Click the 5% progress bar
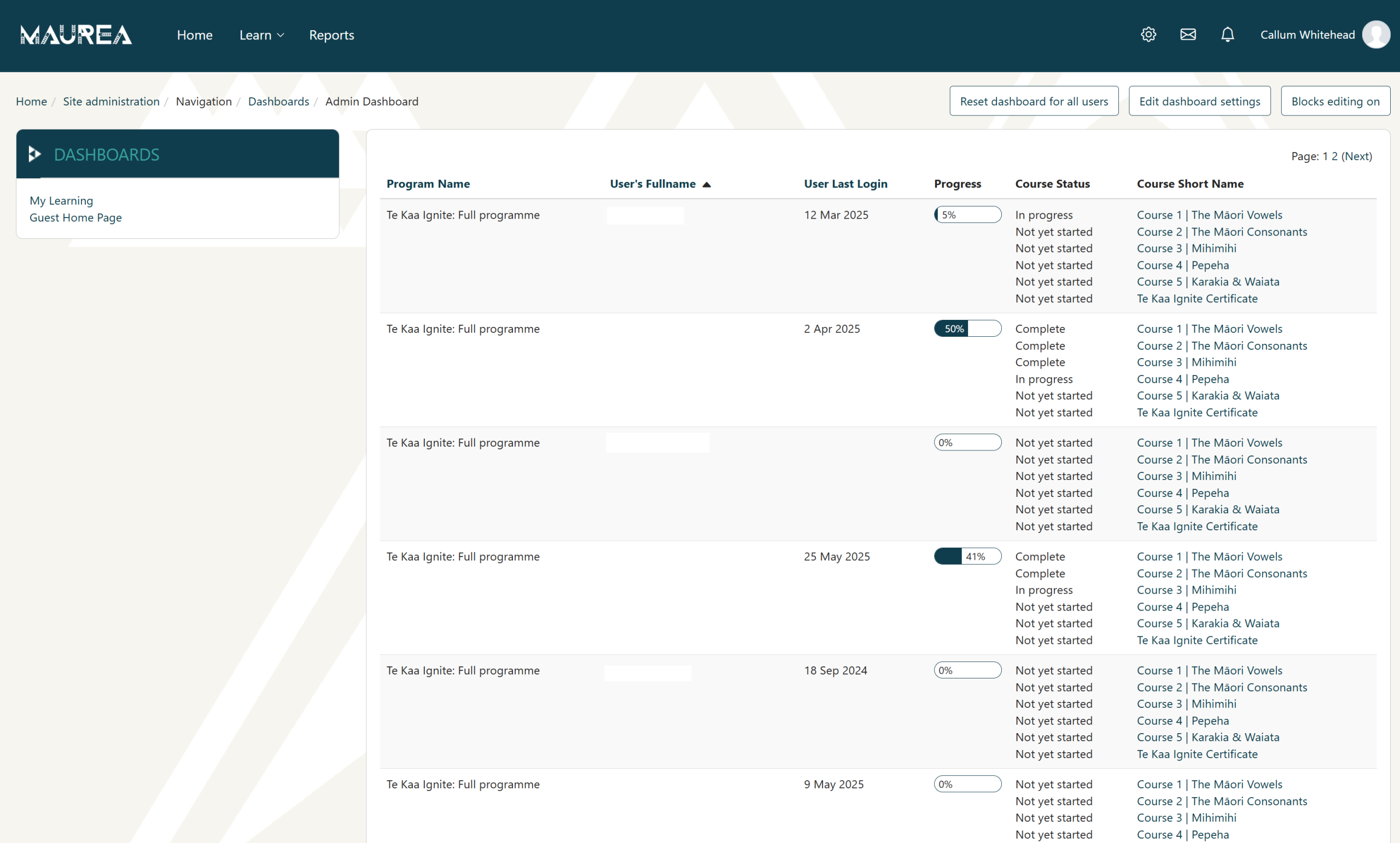Screen dimensions: 1400x843 click(967, 215)
